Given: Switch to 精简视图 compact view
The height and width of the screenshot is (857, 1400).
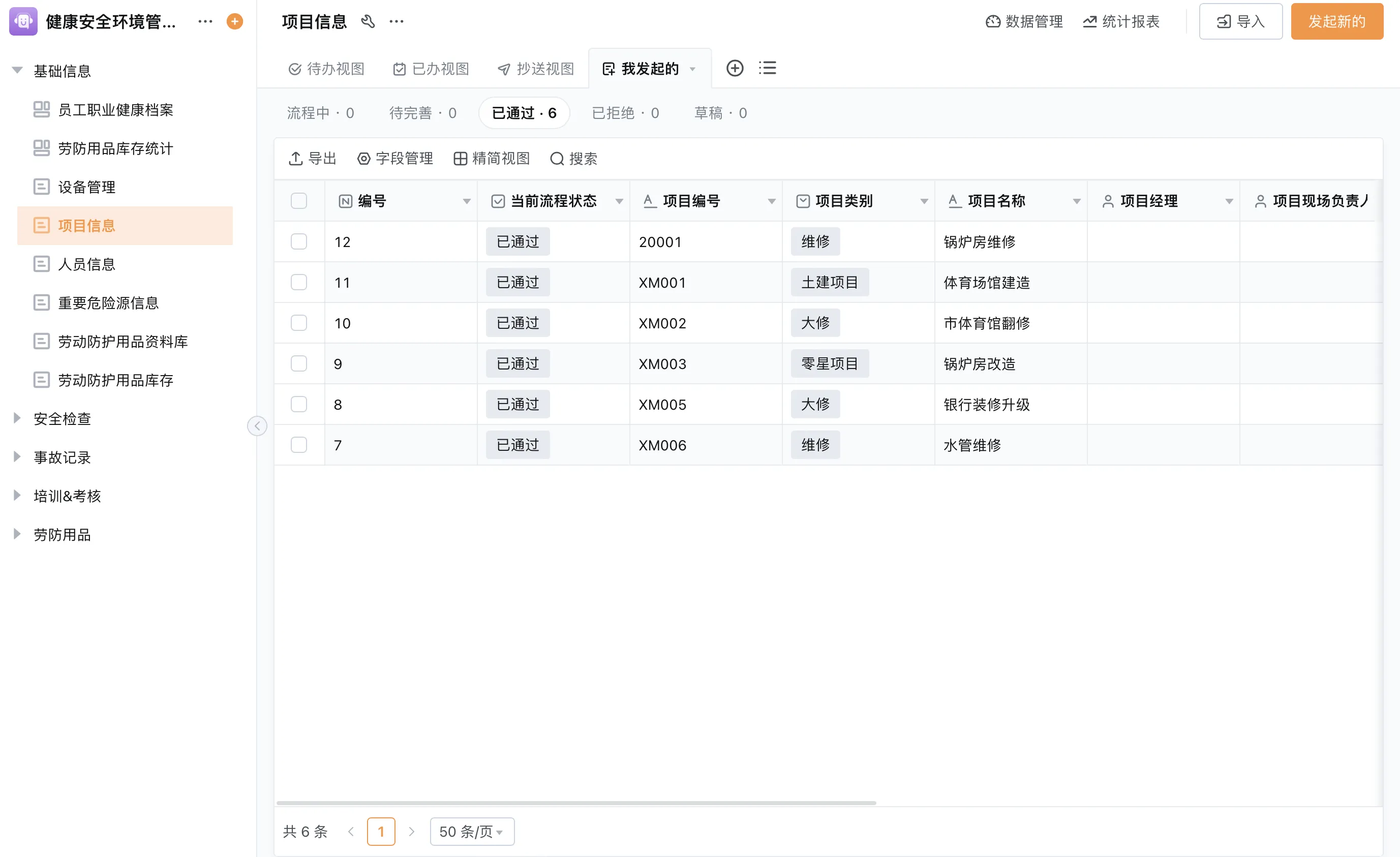Looking at the screenshot, I should tap(492, 159).
